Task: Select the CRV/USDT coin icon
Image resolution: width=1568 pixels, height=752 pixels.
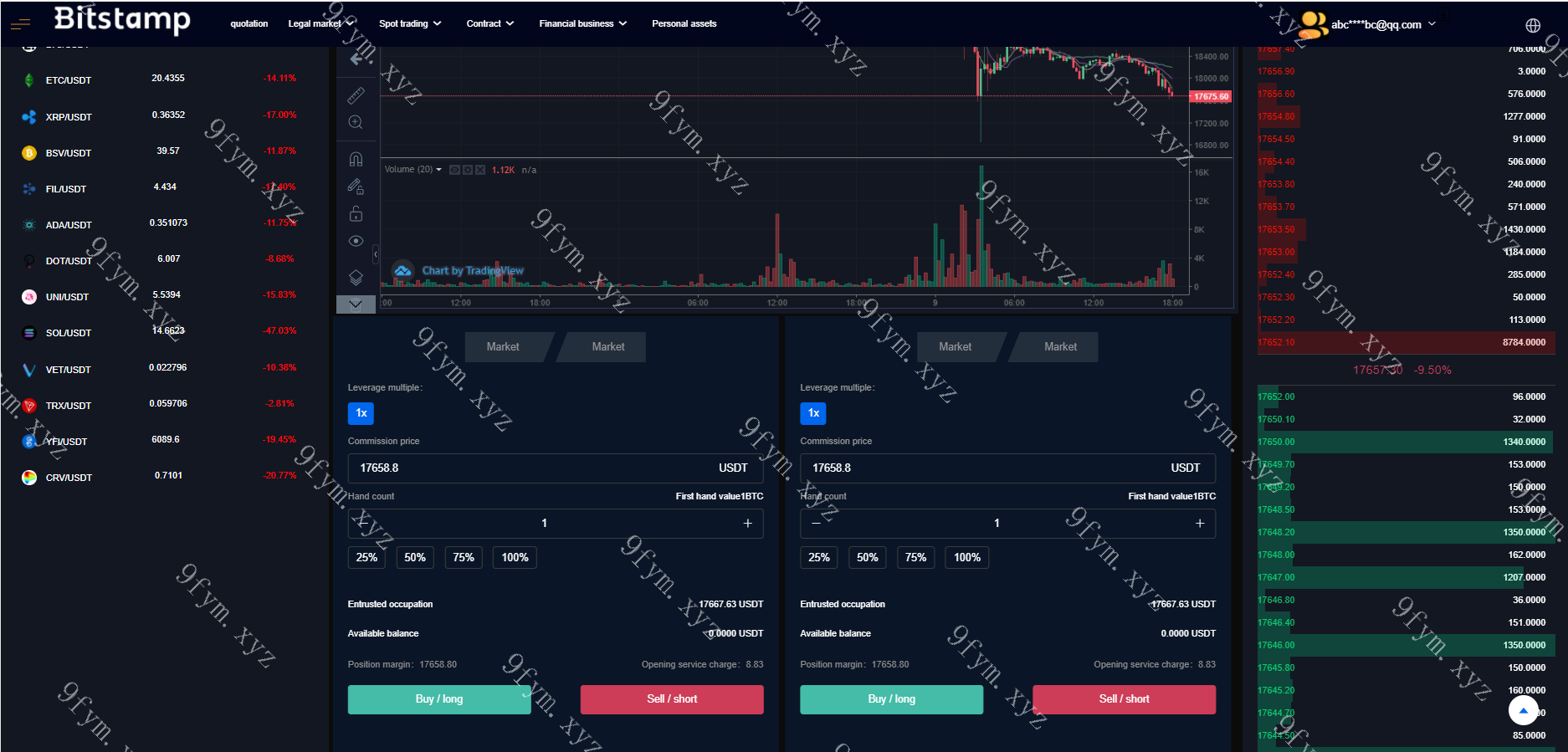Action: click(29, 478)
